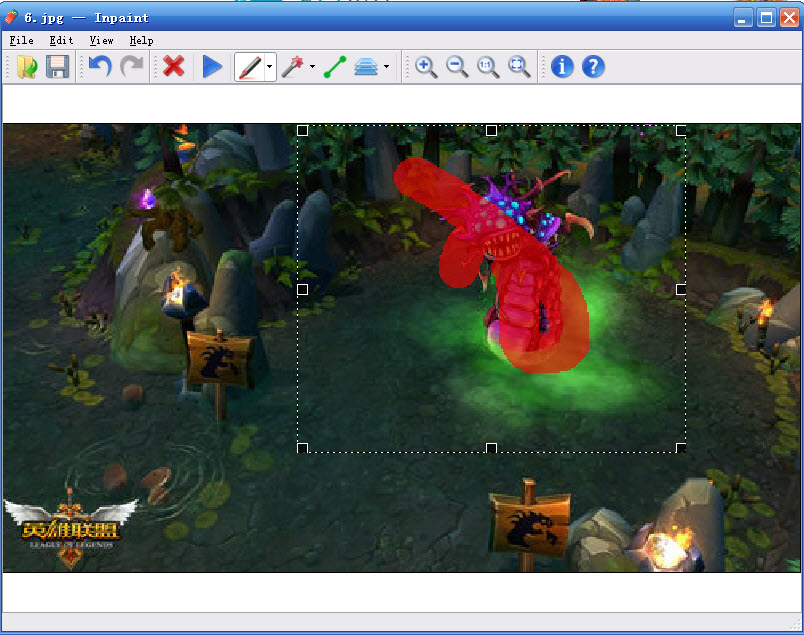Screen dimensions: 804x635
Task: Minimize the Inpaint window
Action: [742, 18]
